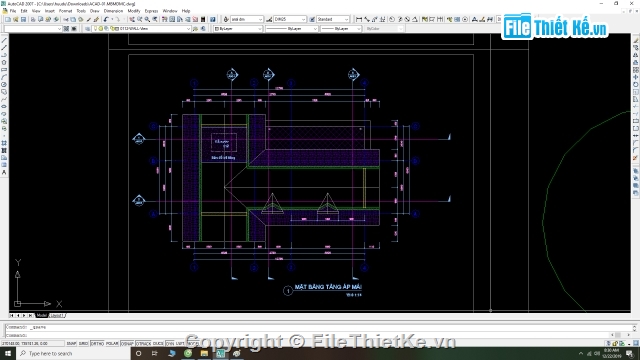Open the Dimension menu
This screenshot has height=360, width=640.
tap(113, 11)
